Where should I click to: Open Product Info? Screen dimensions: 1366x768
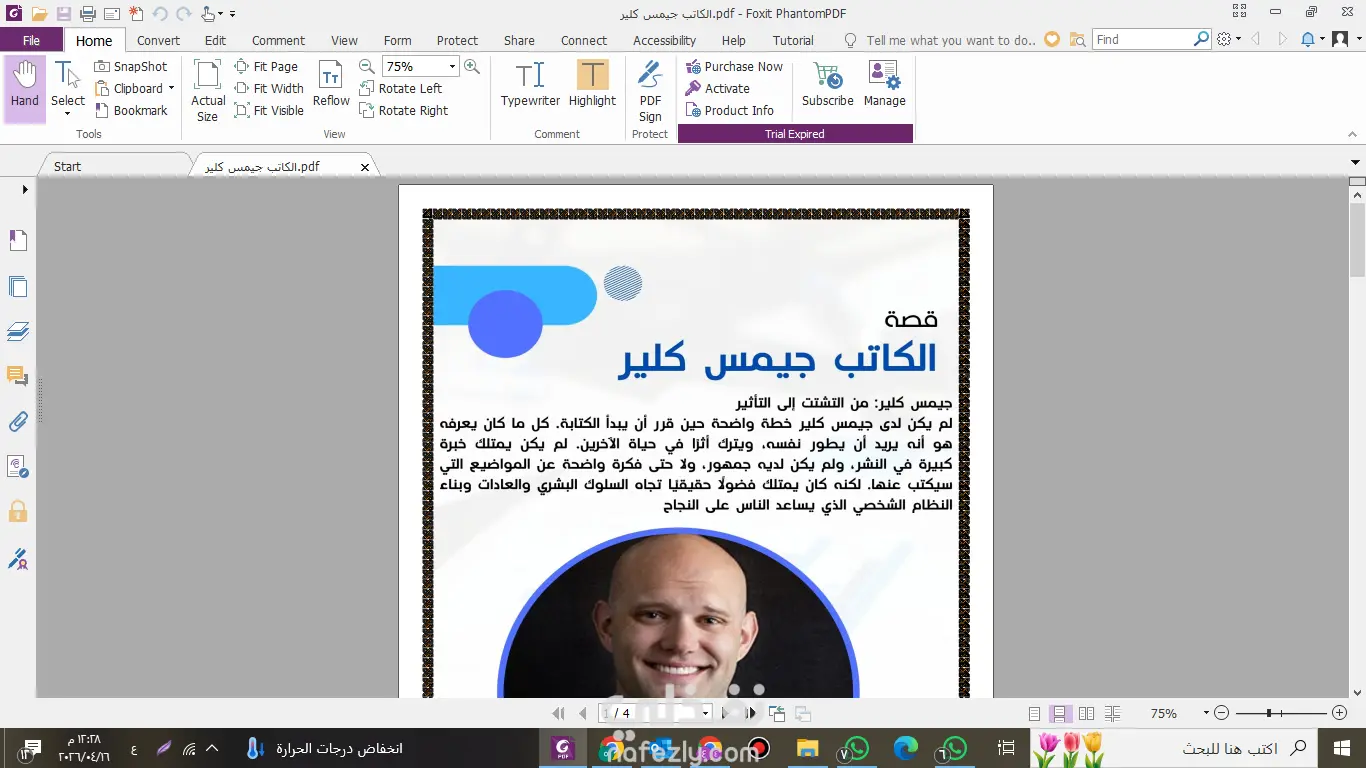click(x=729, y=110)
